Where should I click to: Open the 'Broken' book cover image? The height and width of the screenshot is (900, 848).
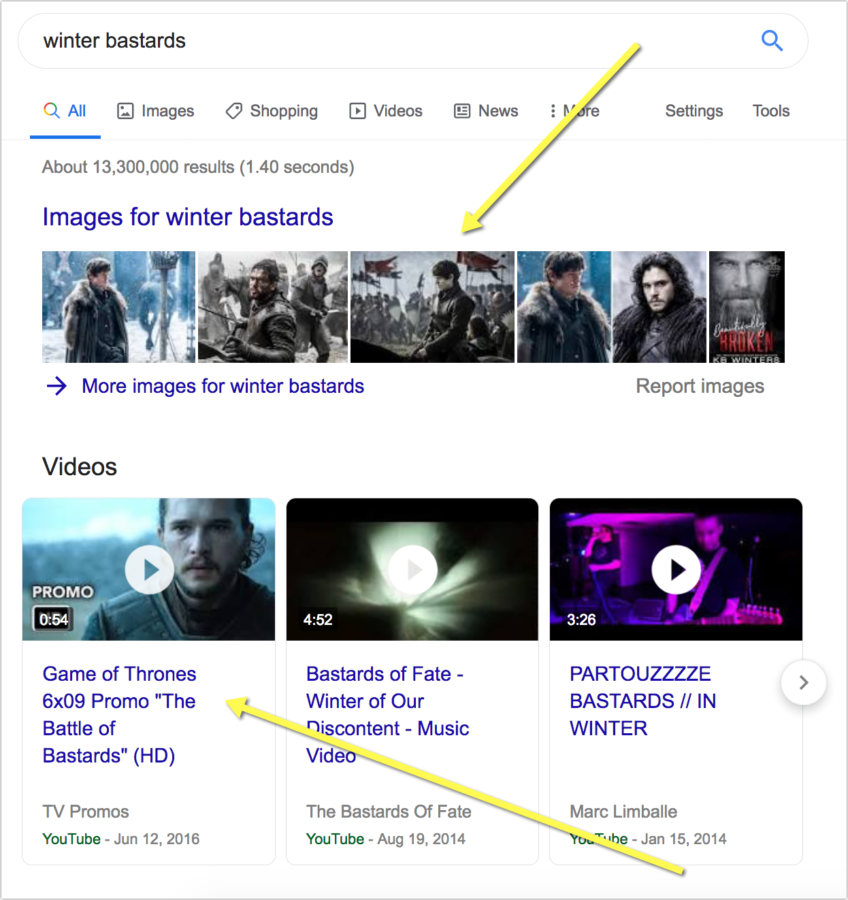747,307
